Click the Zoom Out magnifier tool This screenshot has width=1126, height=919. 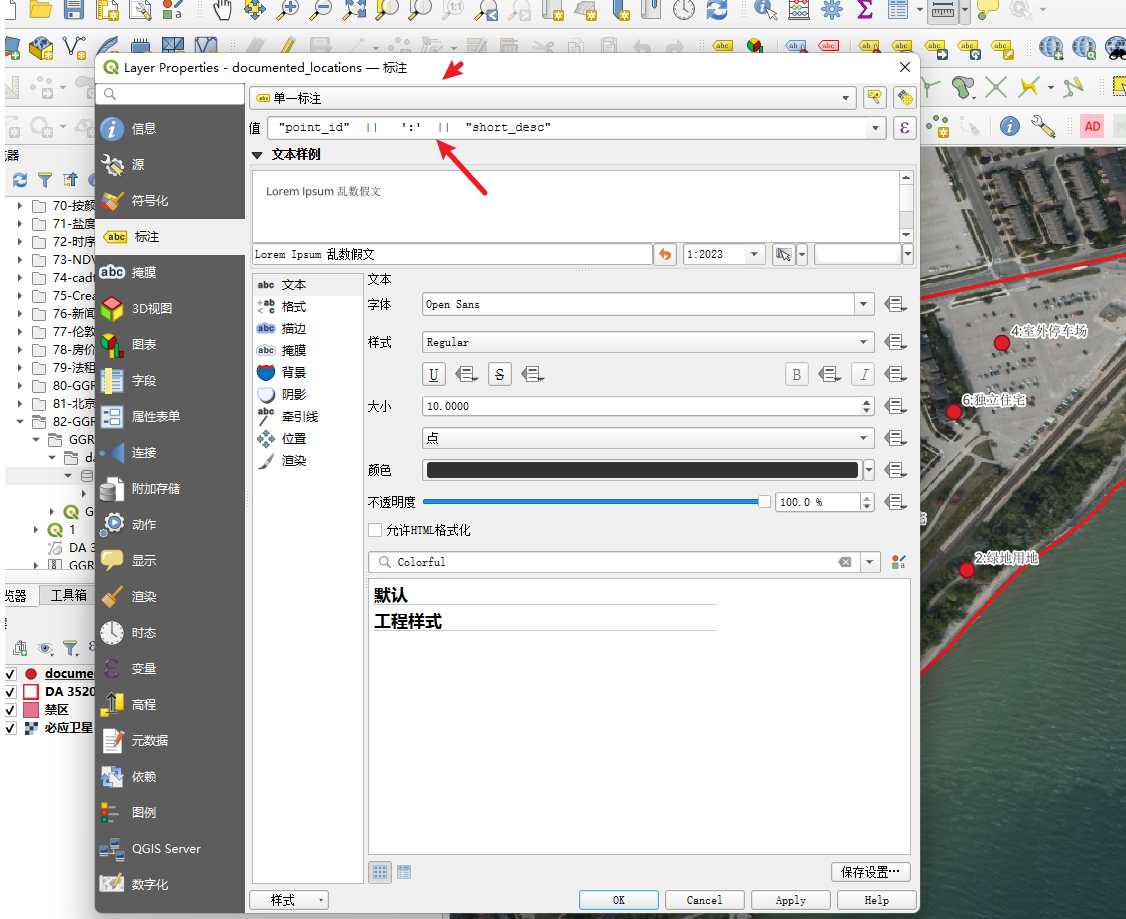click(321, 9)
